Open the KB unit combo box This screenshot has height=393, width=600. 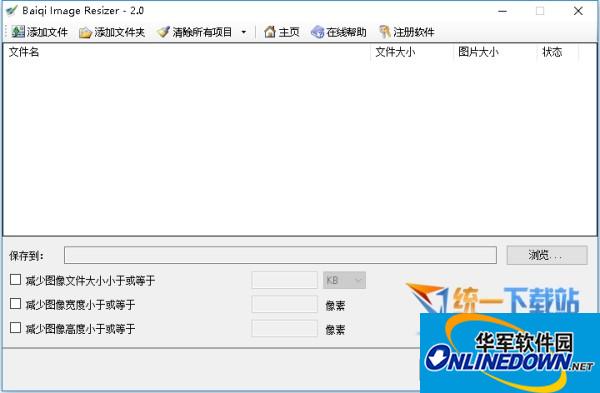tap(344, 280)
